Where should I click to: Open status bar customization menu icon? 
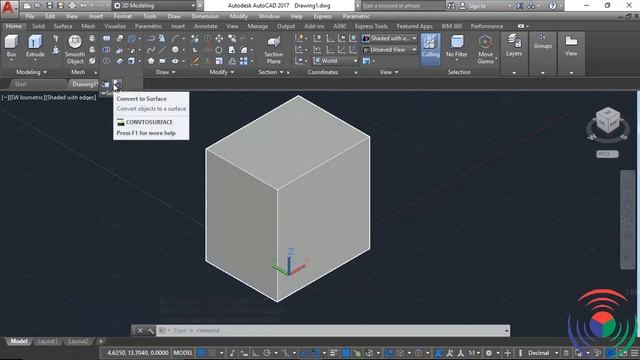point(635,353)
